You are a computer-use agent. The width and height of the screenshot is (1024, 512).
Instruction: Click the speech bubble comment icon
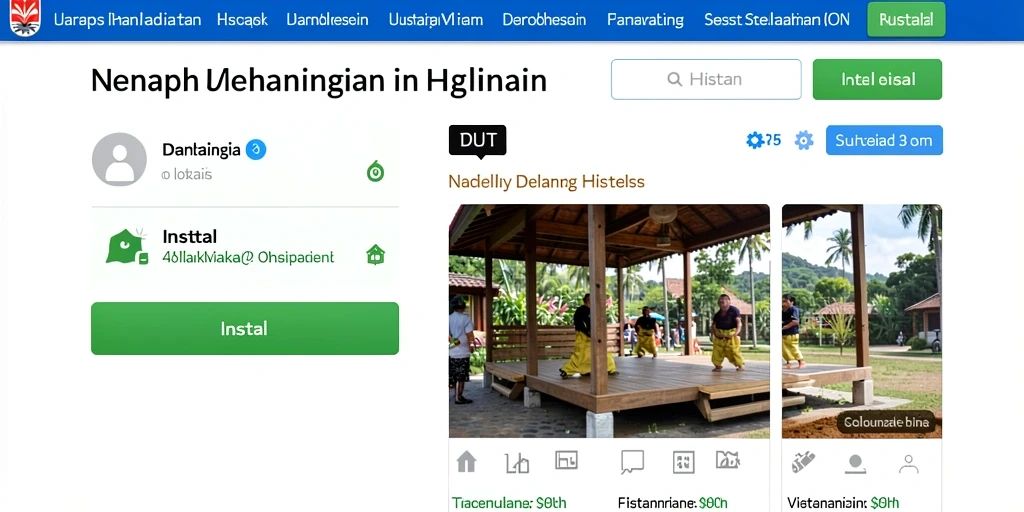(x=632, y=462)
